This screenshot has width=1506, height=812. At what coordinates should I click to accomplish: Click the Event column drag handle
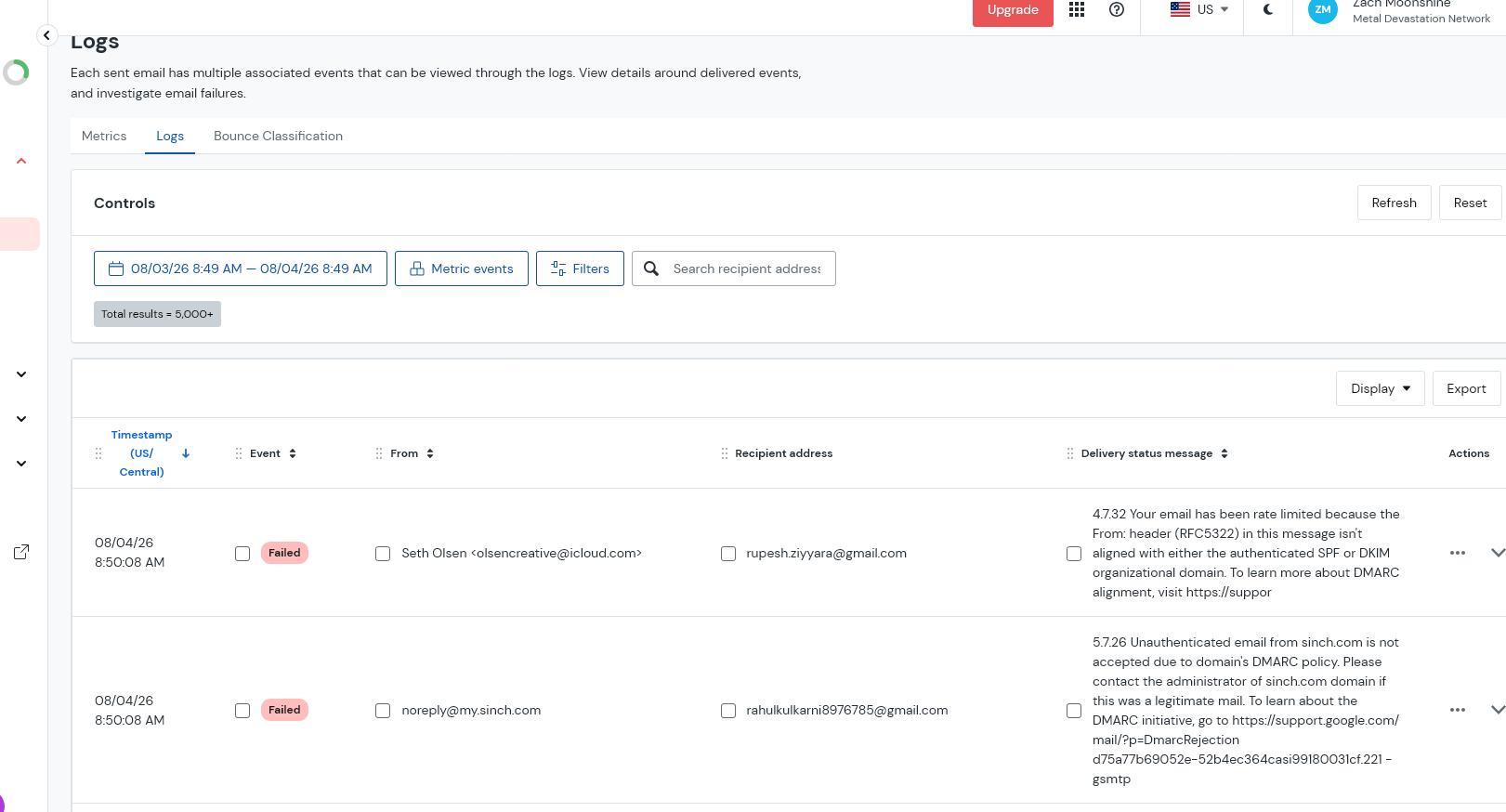pyautogui.click(x=239, y=453)
